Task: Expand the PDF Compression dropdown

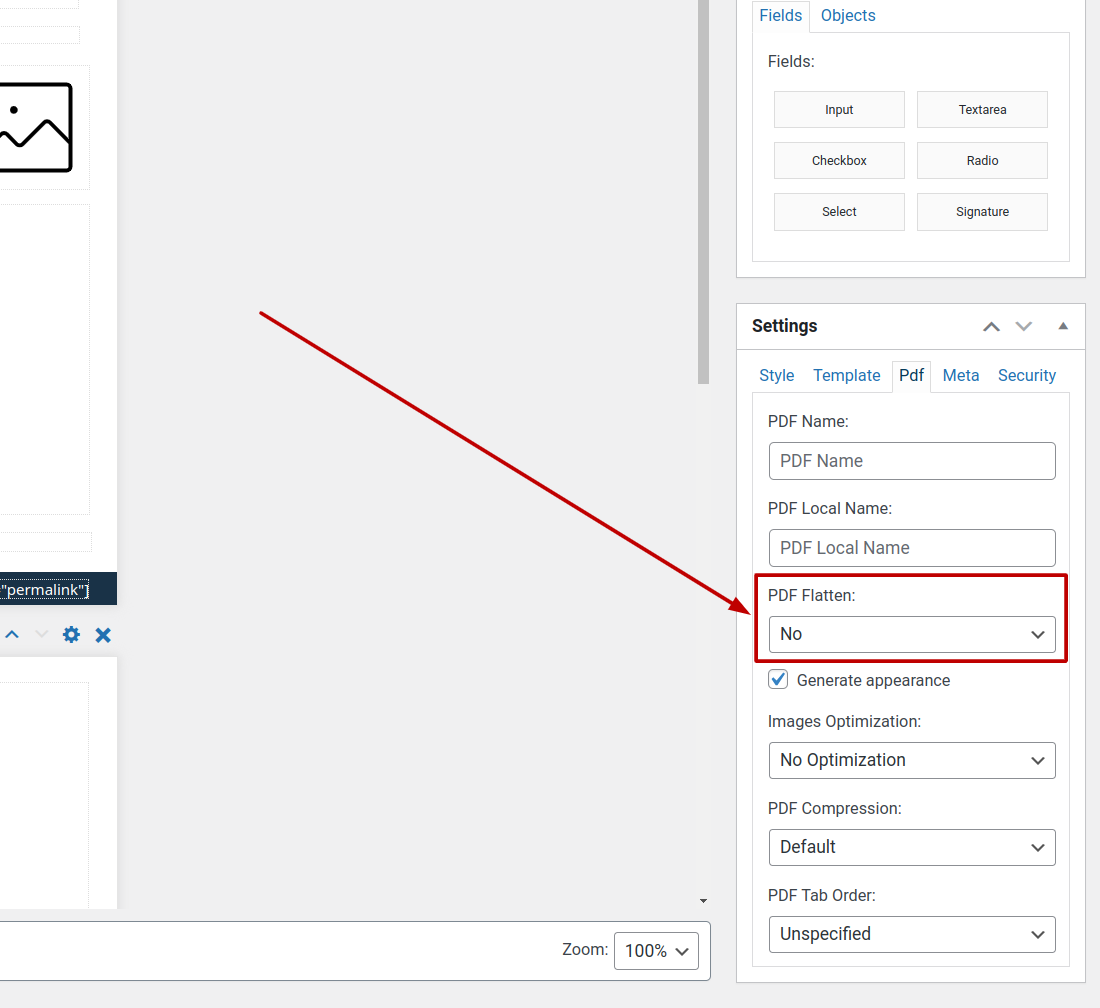Action: (912, 847)
